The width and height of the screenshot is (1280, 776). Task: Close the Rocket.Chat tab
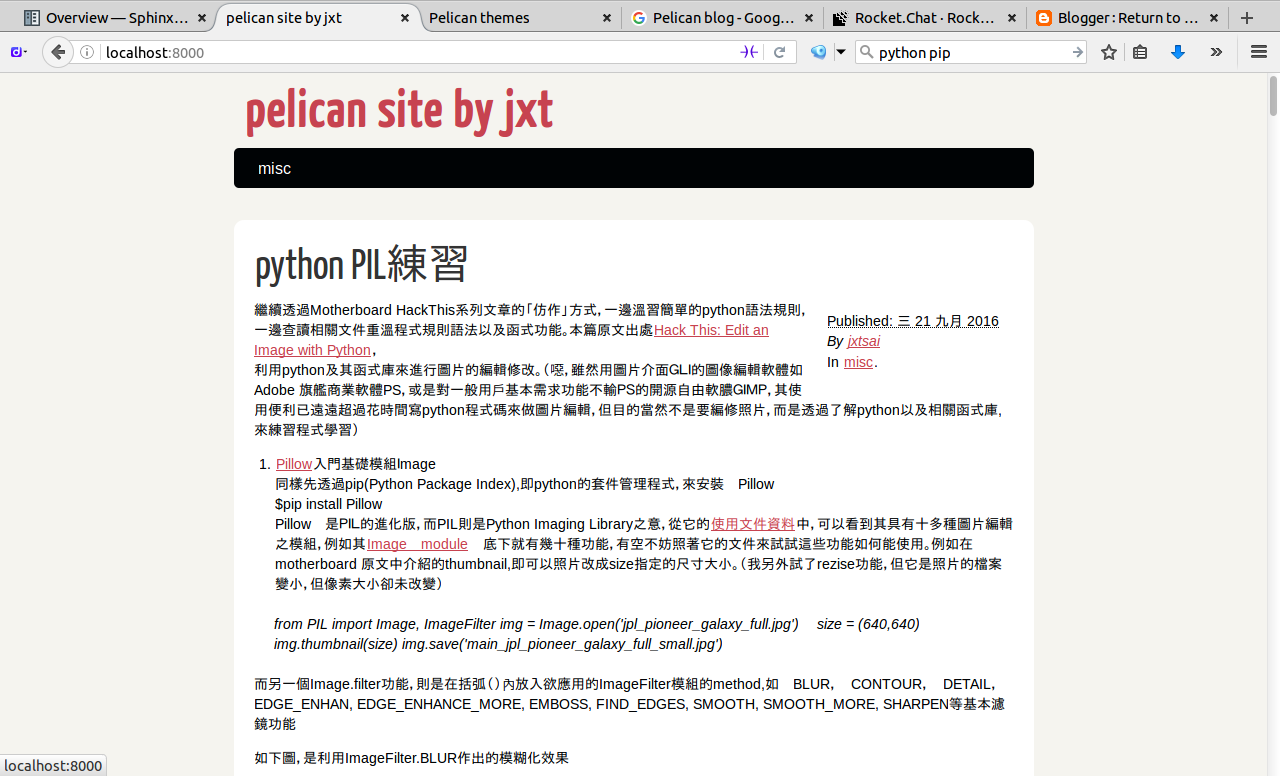tap(1012, 18)
